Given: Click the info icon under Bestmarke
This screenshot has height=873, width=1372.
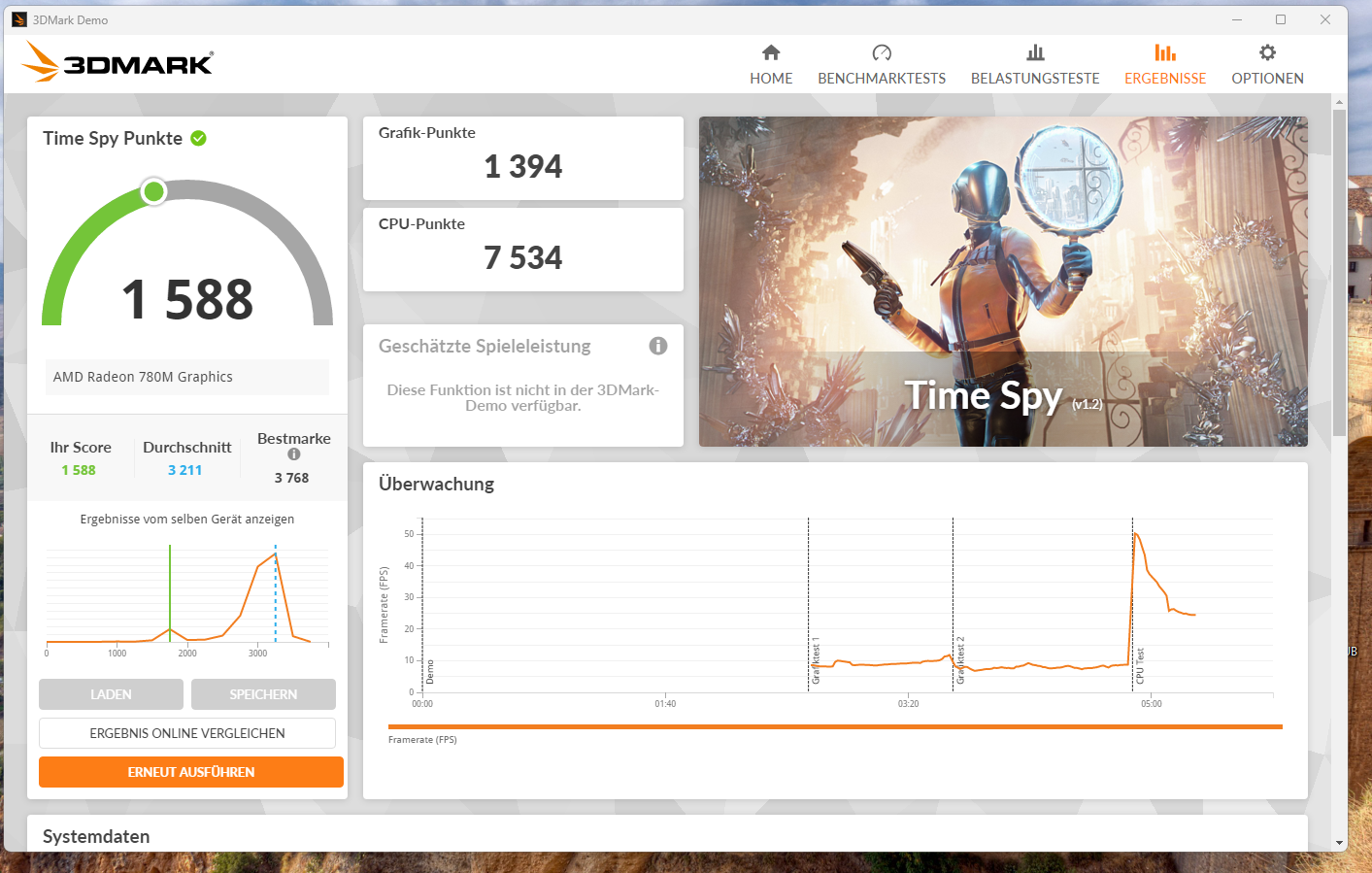Looking at the screenshot, I should [294, 454].
